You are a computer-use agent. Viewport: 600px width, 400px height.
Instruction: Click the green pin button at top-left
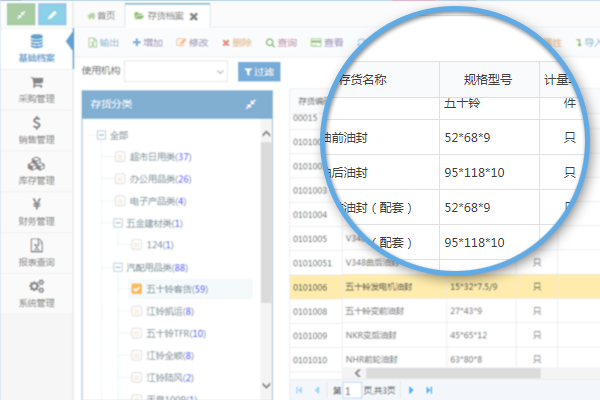pyautogui.click(x=19, y=15)
